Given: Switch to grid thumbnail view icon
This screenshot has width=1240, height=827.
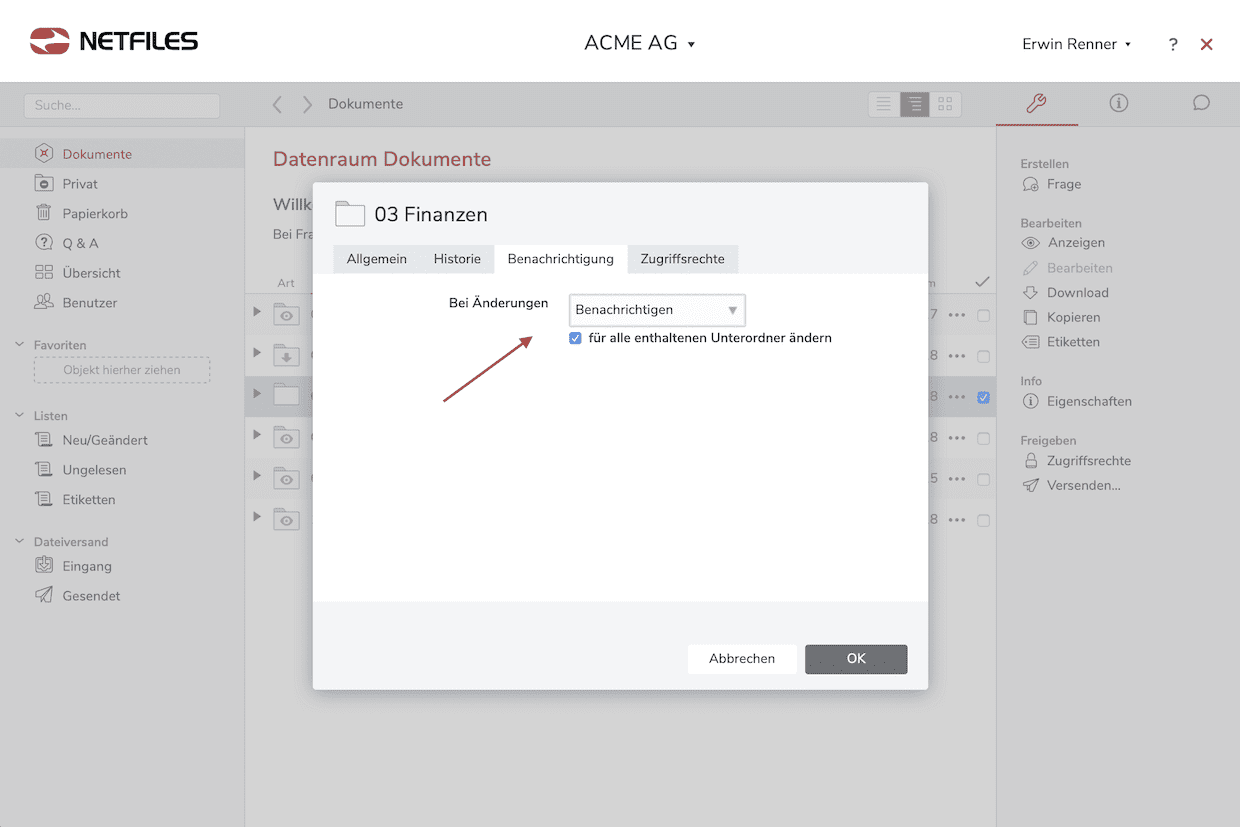Looking at the screenshot, I should (945, 104).
